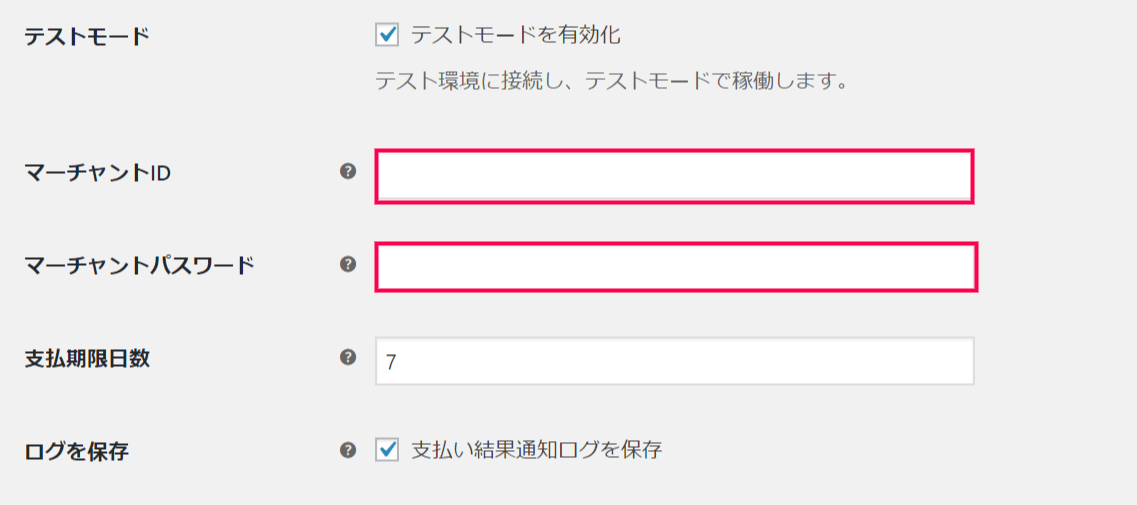Image resolution: width=1137 pixels, height=505 pixels.
Task: Click the テストモード setting label
Action: 87,36
